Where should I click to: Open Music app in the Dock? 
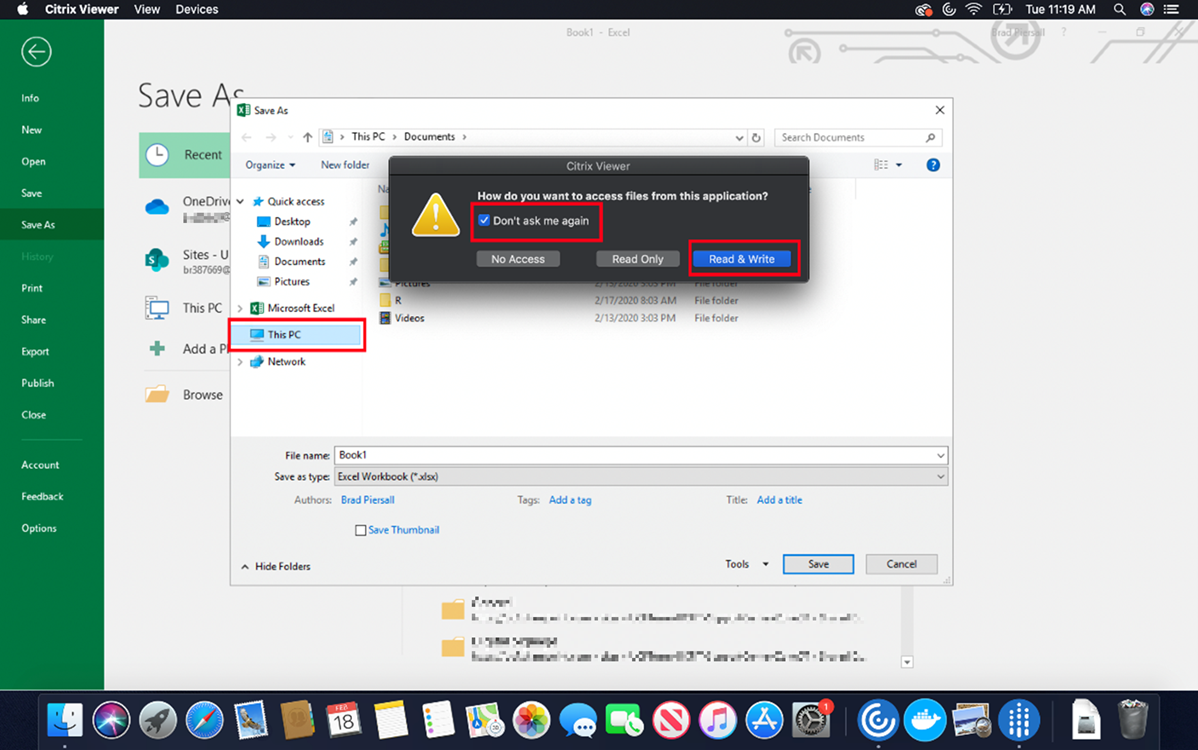(717, 720)
